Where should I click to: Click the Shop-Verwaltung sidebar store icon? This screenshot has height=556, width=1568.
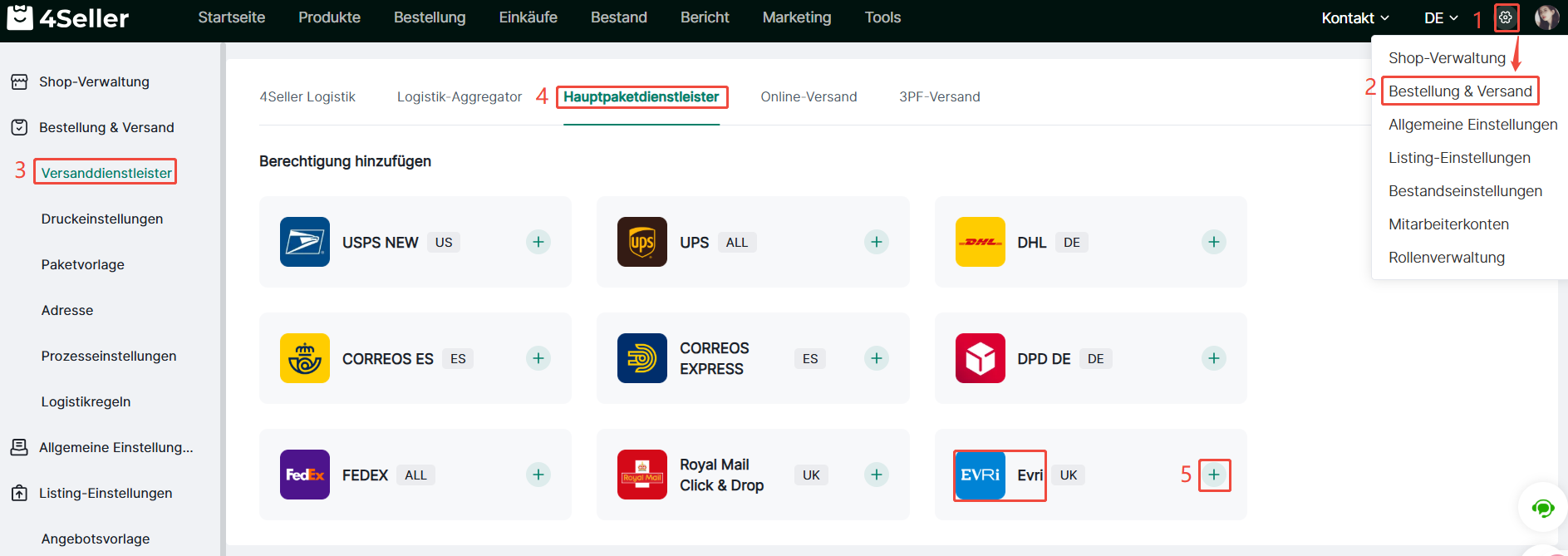click(x=19, y=81)
